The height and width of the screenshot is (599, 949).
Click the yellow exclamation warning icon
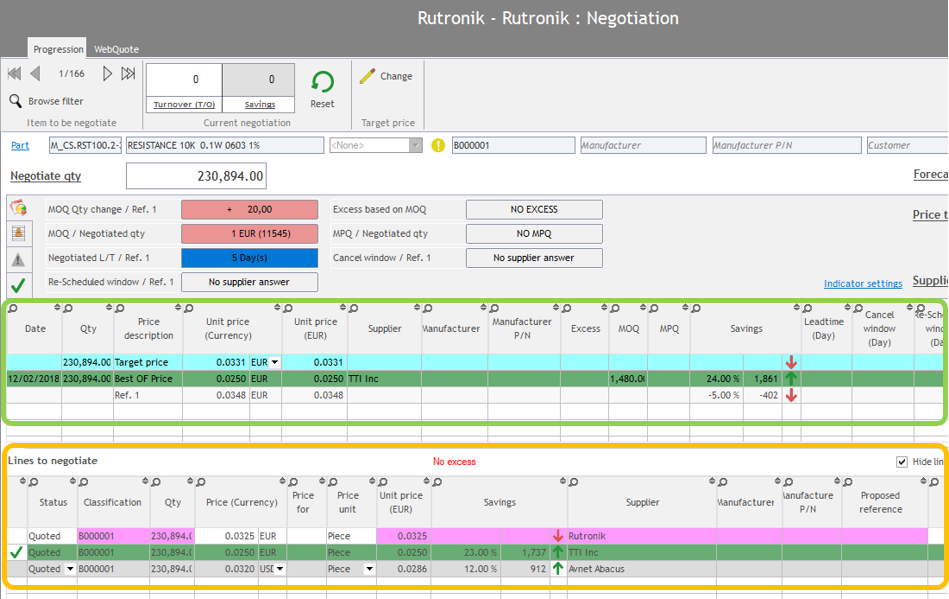[x=438, y=145]
